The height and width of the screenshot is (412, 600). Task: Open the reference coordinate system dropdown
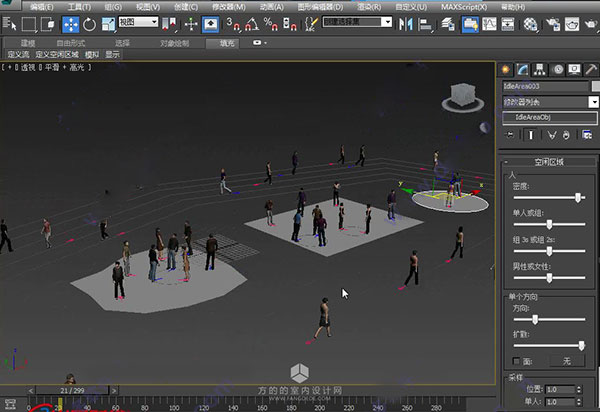pos(140,23)
